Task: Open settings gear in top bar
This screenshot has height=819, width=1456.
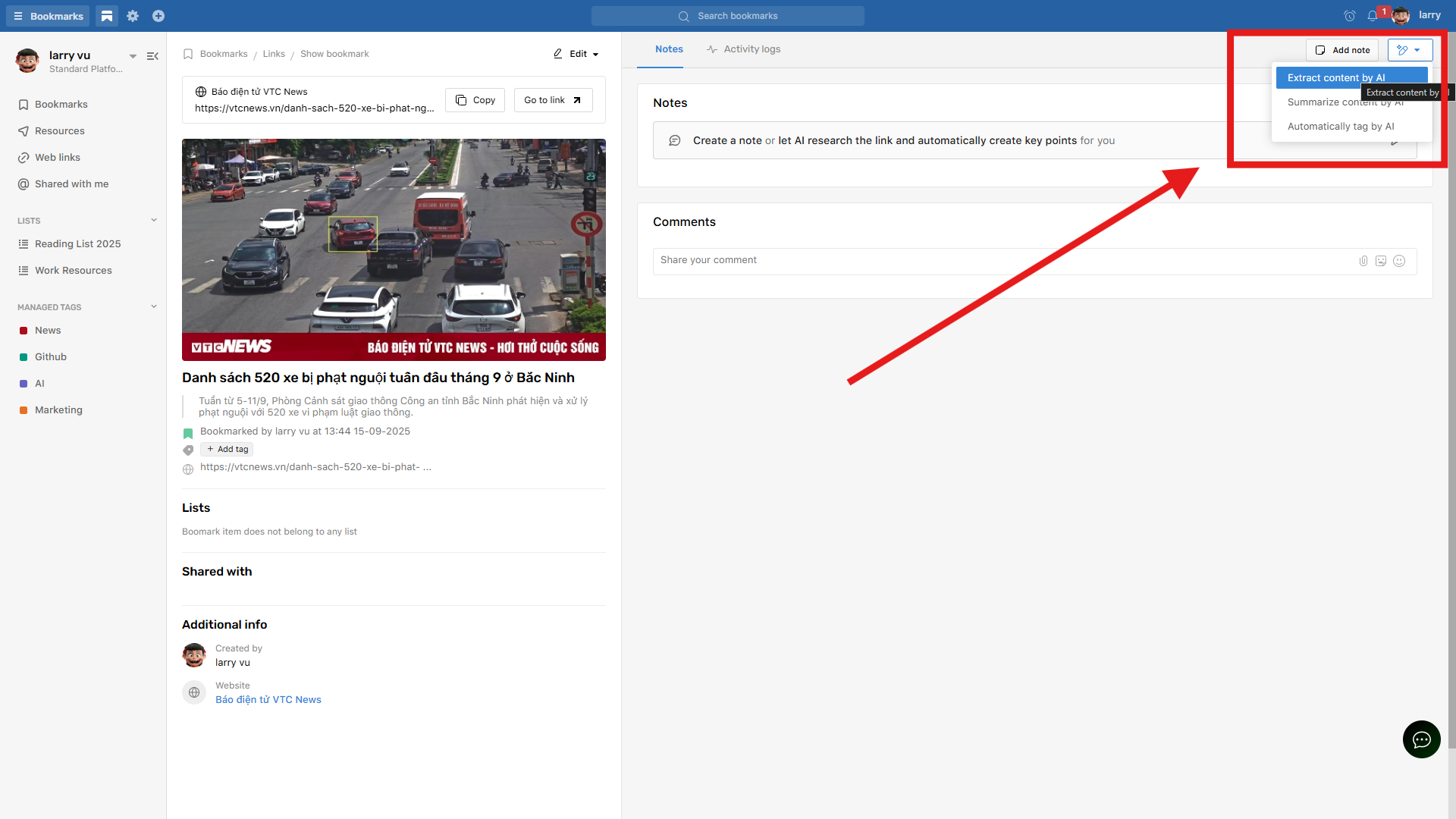Action: click(x=133, y=16)
